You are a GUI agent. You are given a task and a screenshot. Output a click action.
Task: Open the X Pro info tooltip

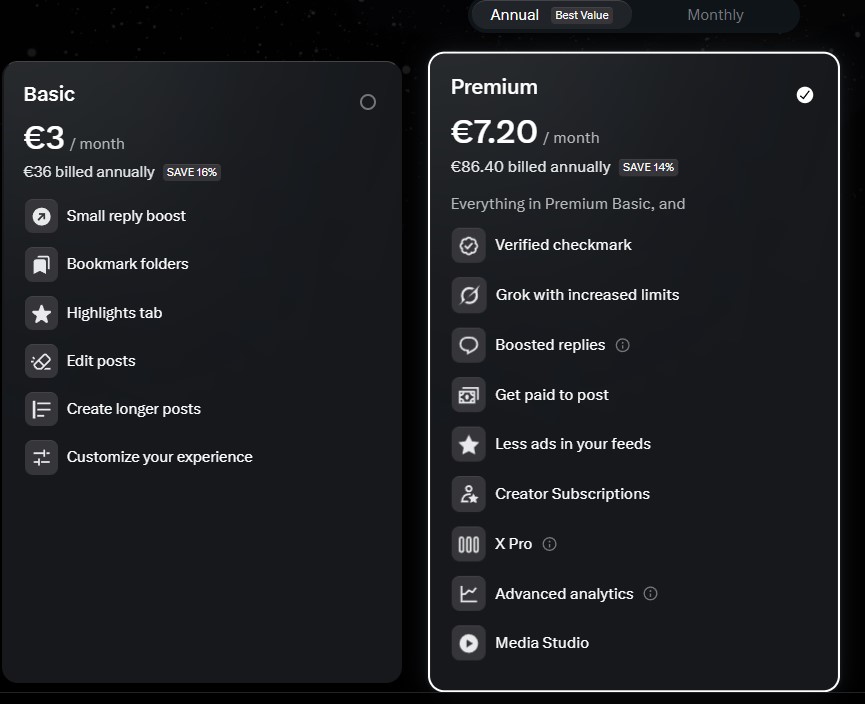(549, 544)
